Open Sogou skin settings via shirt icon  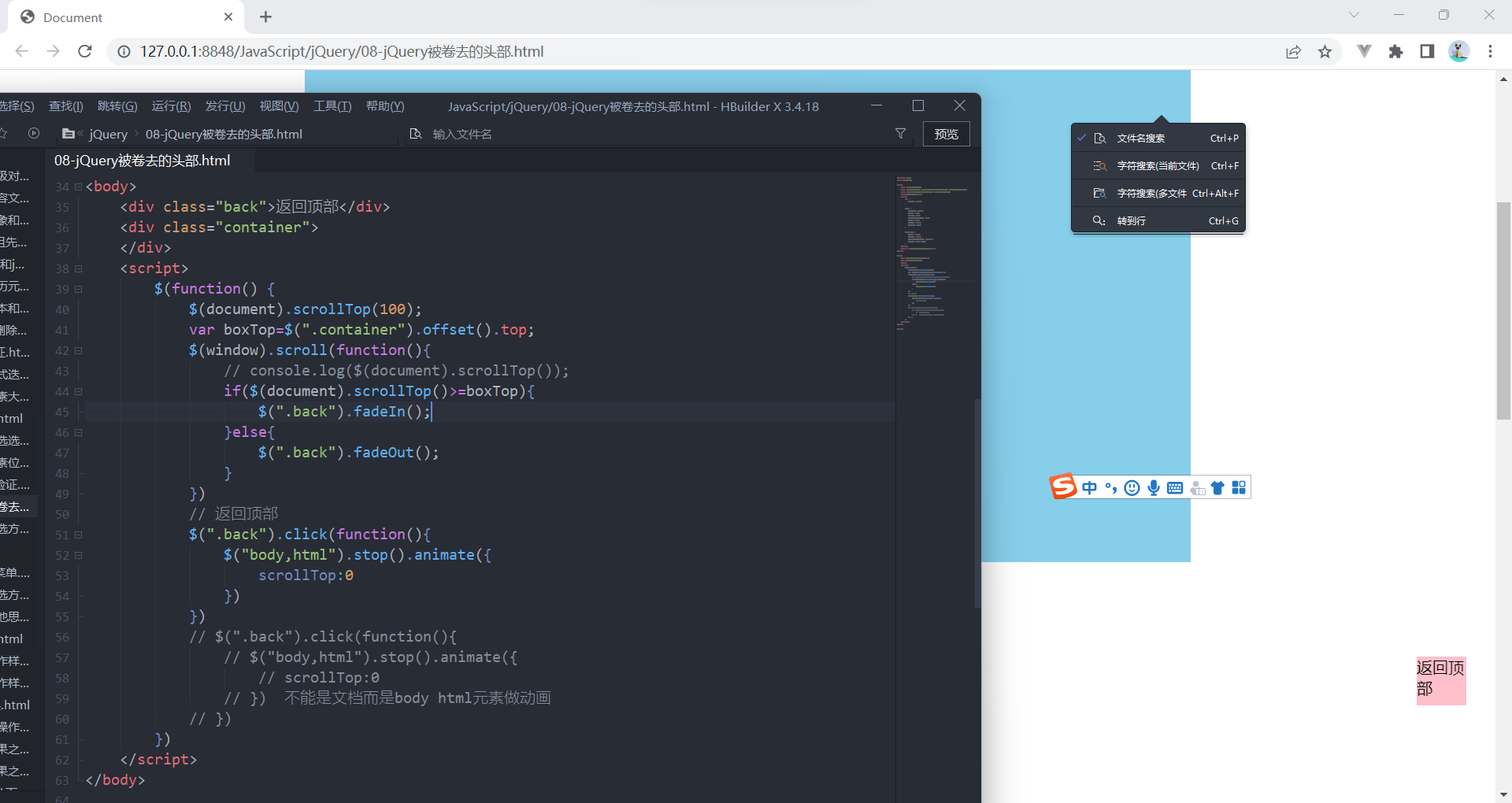pos(1217,487)
